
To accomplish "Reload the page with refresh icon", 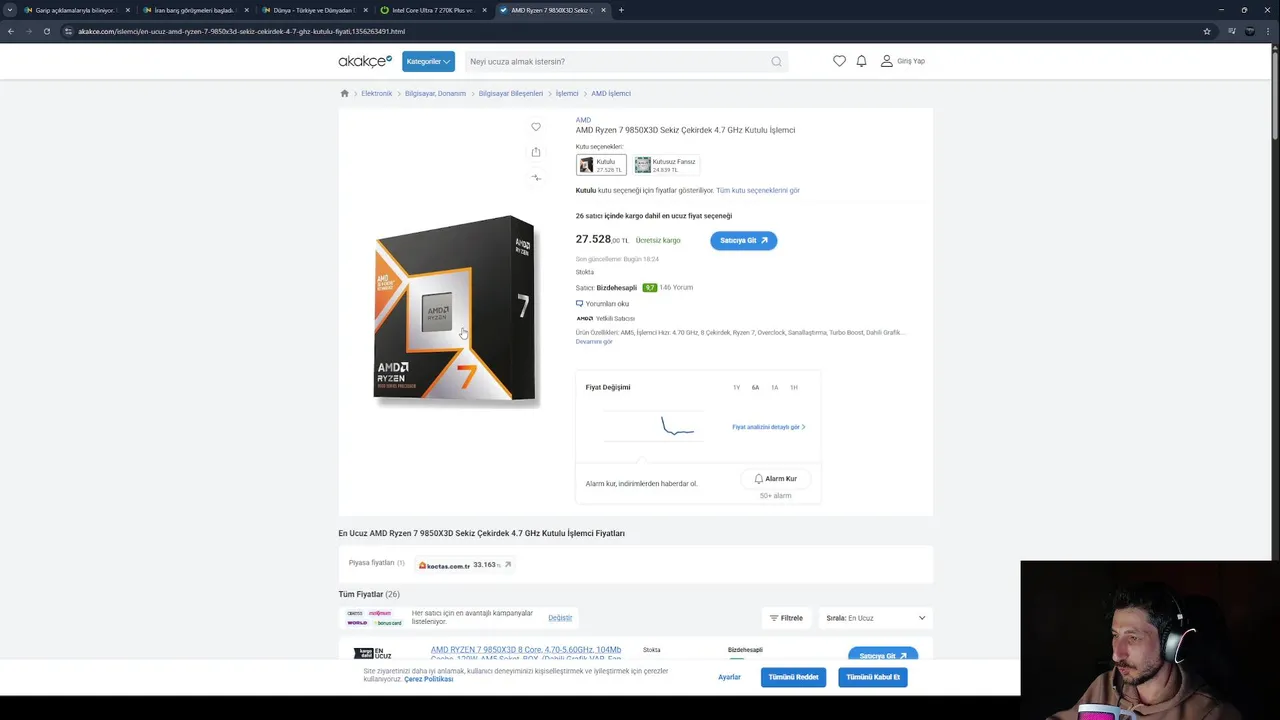I will click(x=46, y=31).
